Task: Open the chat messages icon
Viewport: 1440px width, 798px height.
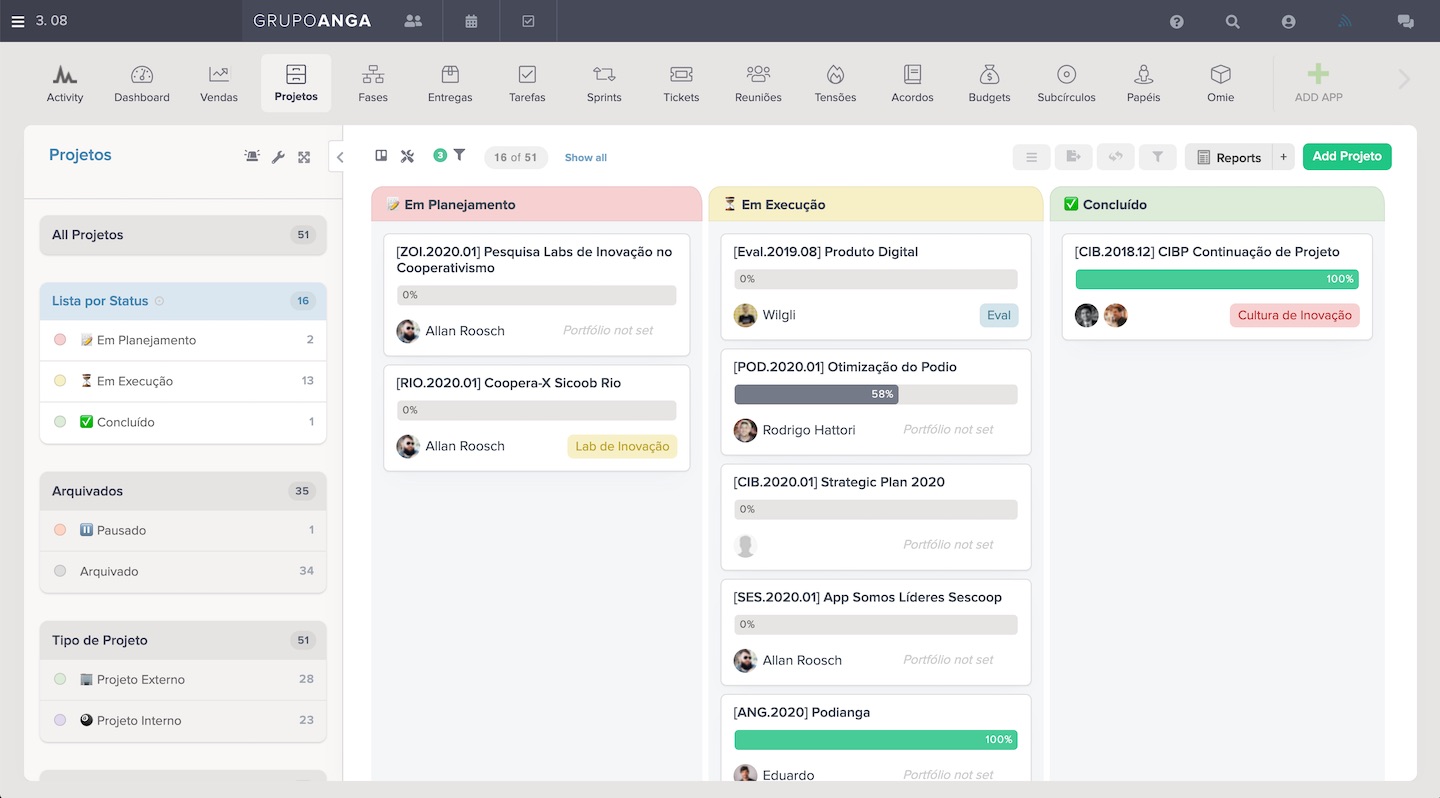Action: pos(1405,21)
